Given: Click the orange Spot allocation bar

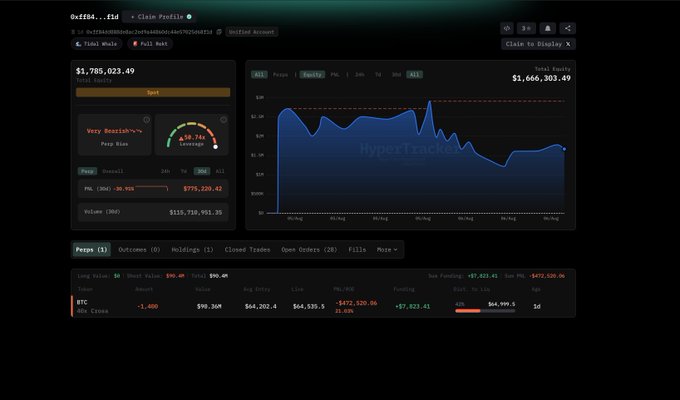Looking at the screenshot, I should [x=153, y=92].
